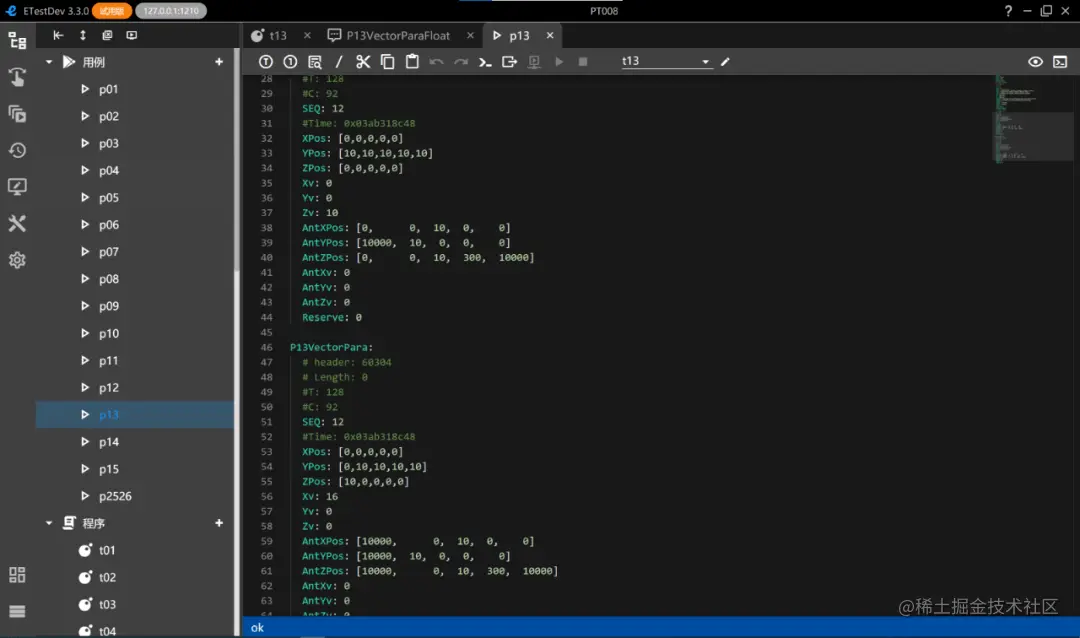The height and width of the screenshot is (638, 1080).
Task: Open the project structure tree sidebar icon
Action: 17,41
